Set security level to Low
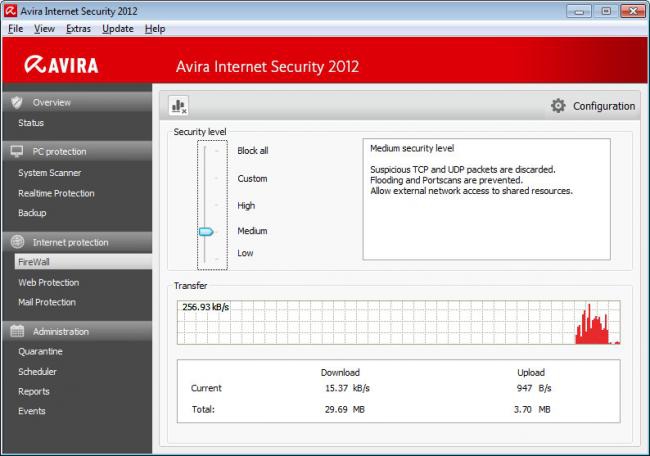Viewport: 650px width, 456px height. 245,253
